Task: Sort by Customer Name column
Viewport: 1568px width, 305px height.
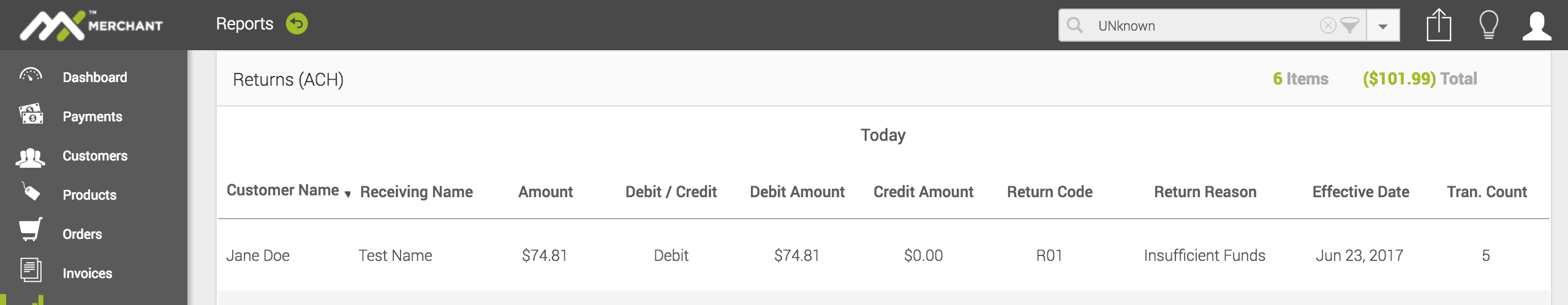Action: click(283, 190)
